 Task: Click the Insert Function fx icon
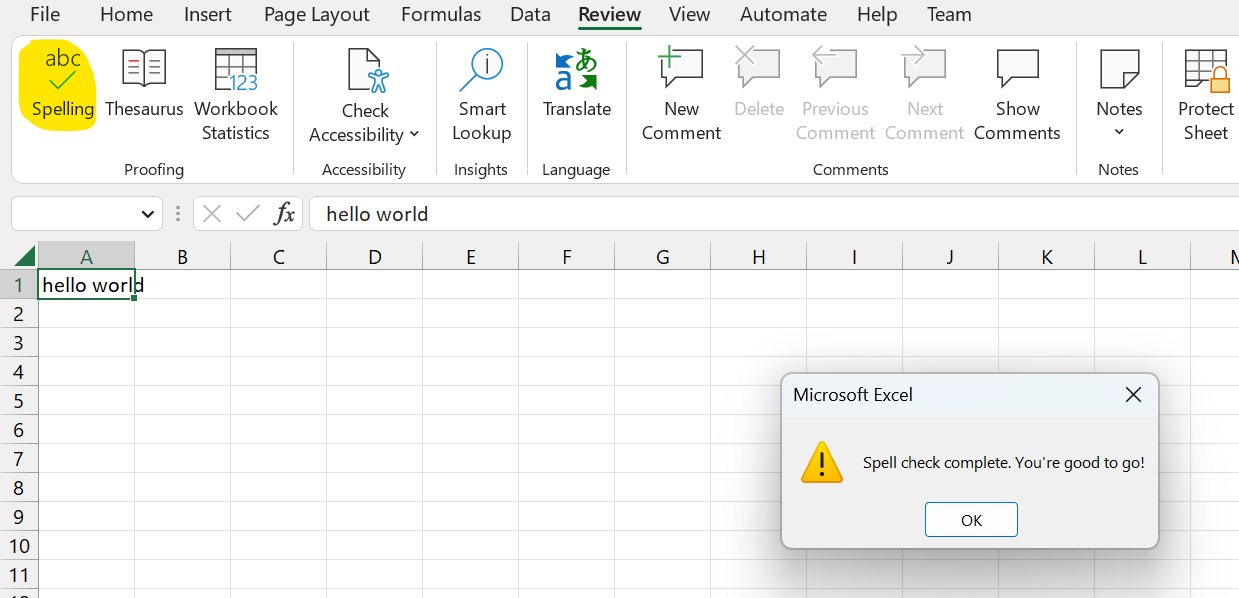(x=285, y=213)
